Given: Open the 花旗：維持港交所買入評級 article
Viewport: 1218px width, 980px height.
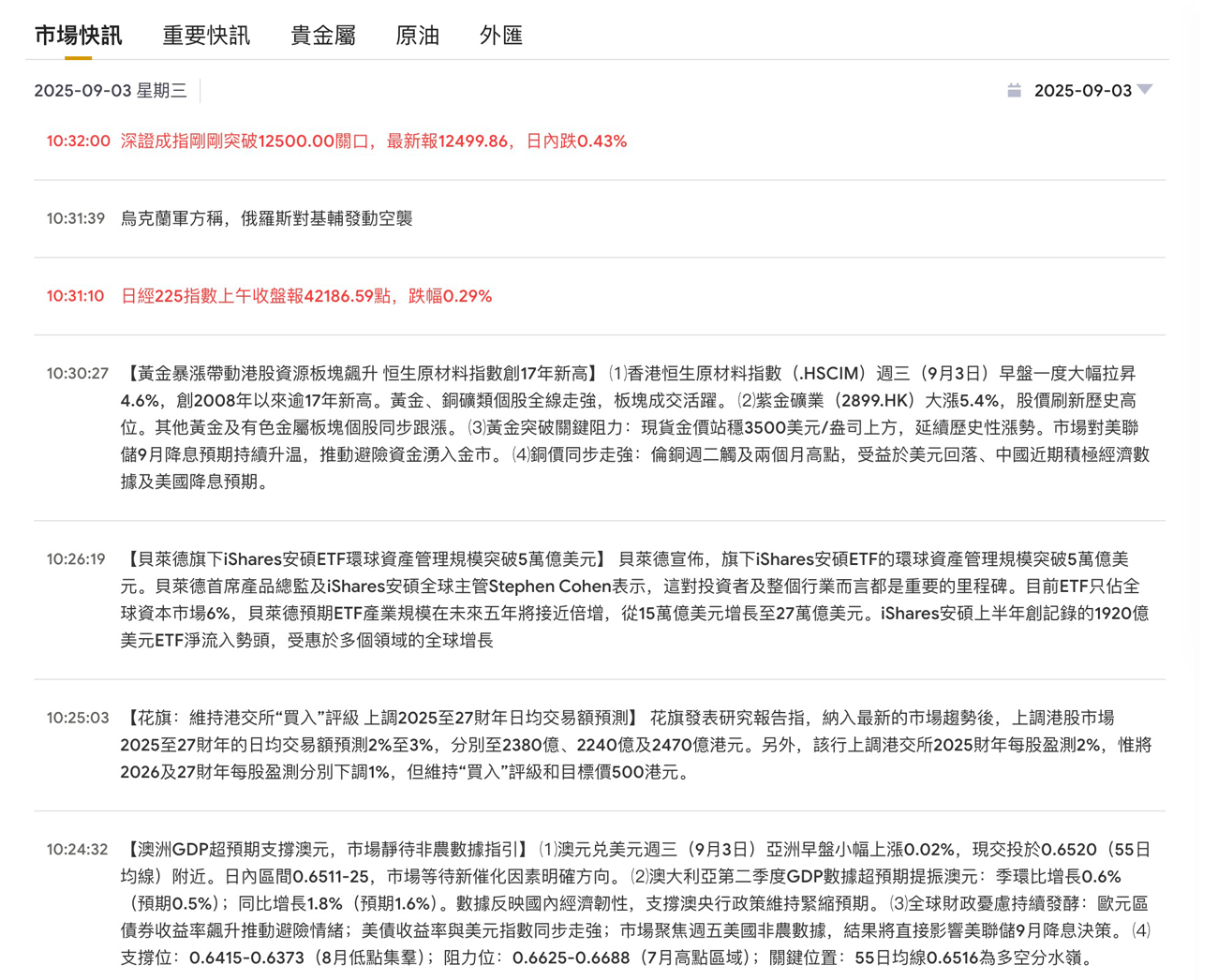Looking at the screenshot, I should pos(635,745).
